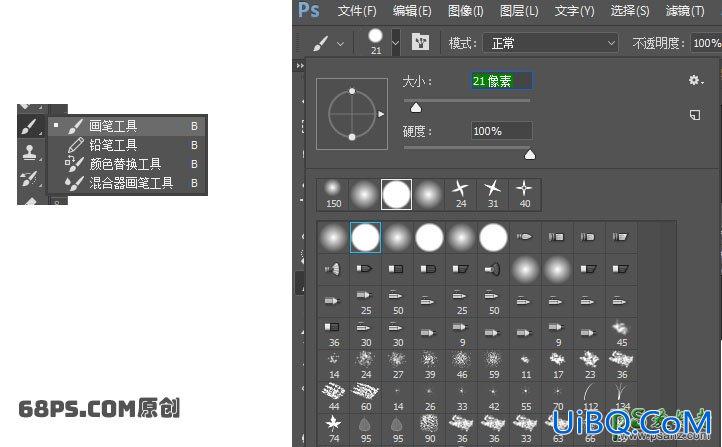Screen dimensions: 722x447
Task: Create new brush preset from current brush
Action: click(695, 115)
